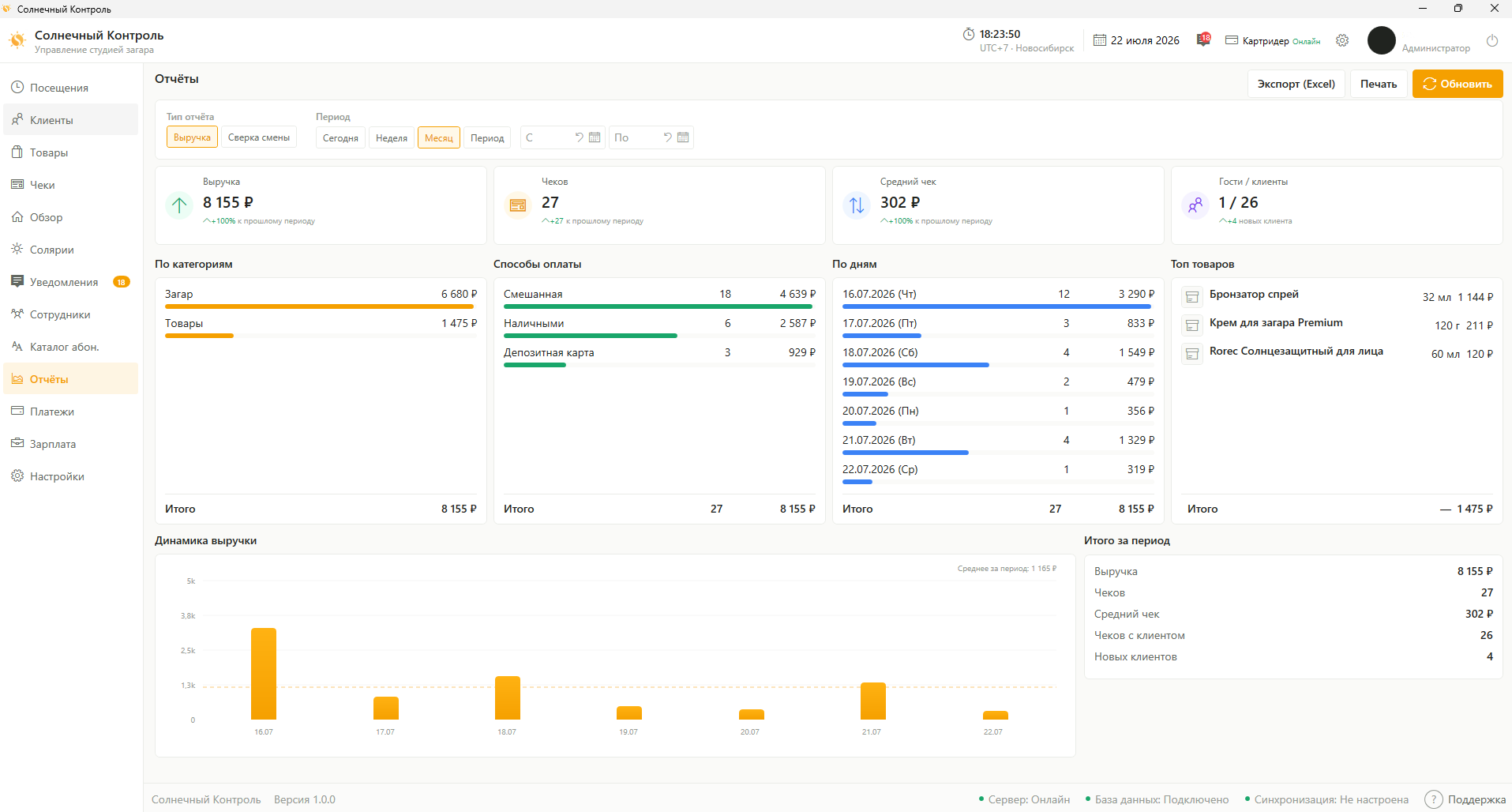Screen dimensions: 1512x812
Task: Open Посещения in the sidebar
Action: pyautogui.click(x=71, y=88)
